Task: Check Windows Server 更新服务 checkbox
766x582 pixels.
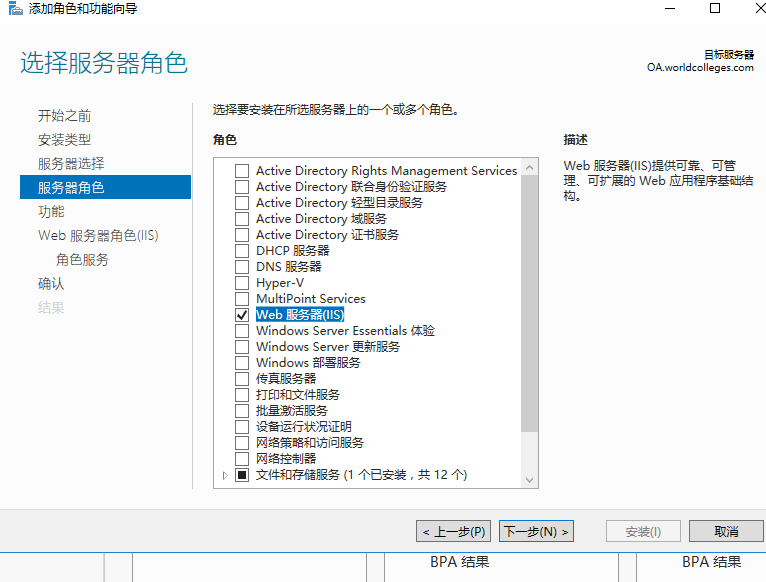Action: [x=242, y=346]
